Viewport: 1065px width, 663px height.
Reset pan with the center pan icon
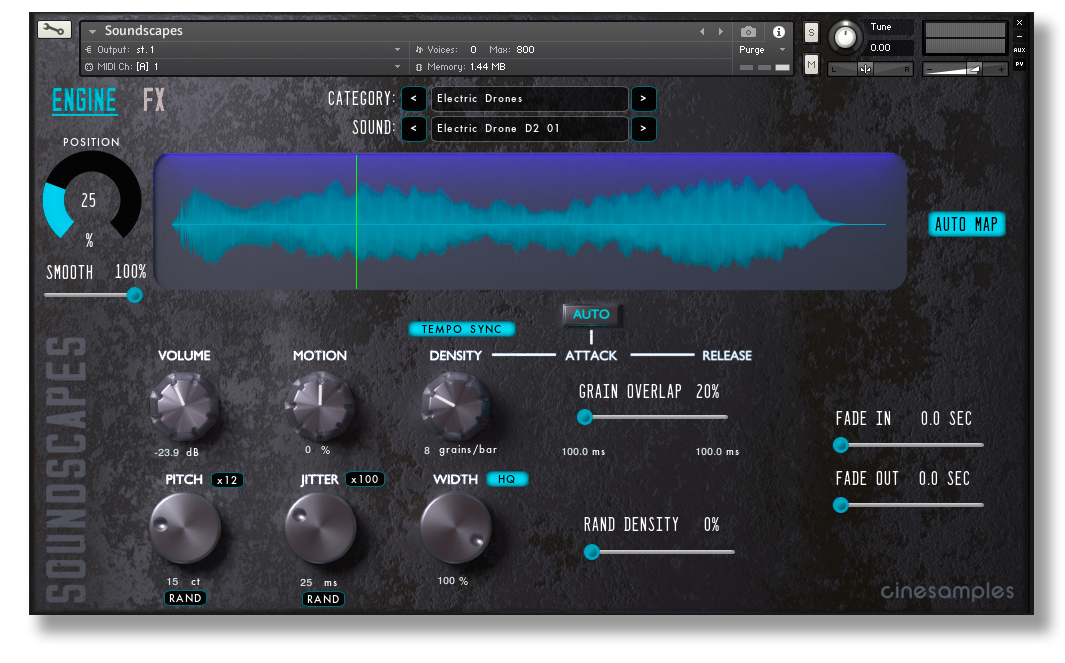(865, 68)
